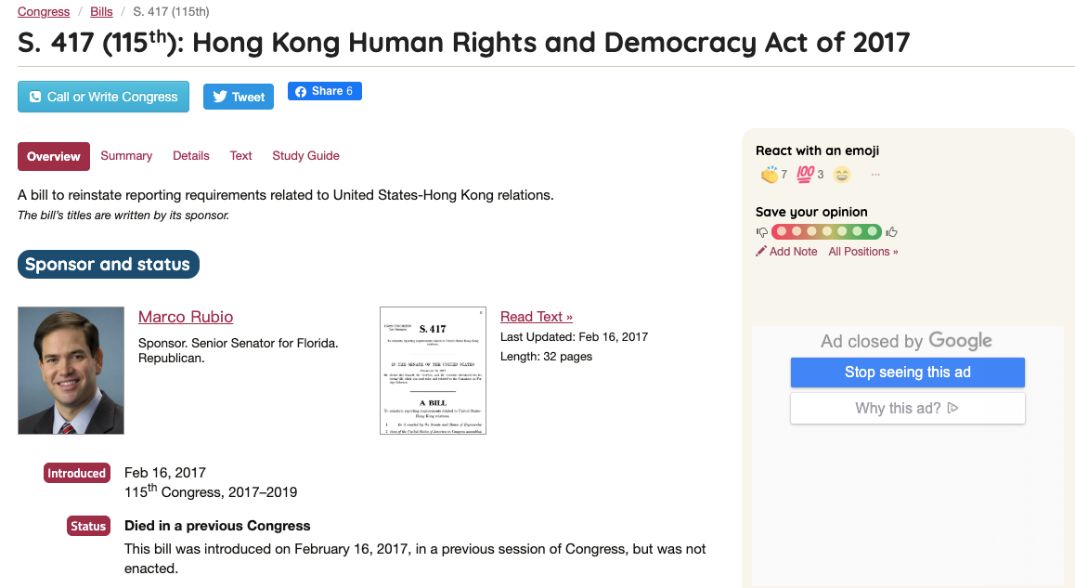The height and width of the screenshot is (588, 1075).
Task: React with the clapping hands emoji
Action: [769, 175]
